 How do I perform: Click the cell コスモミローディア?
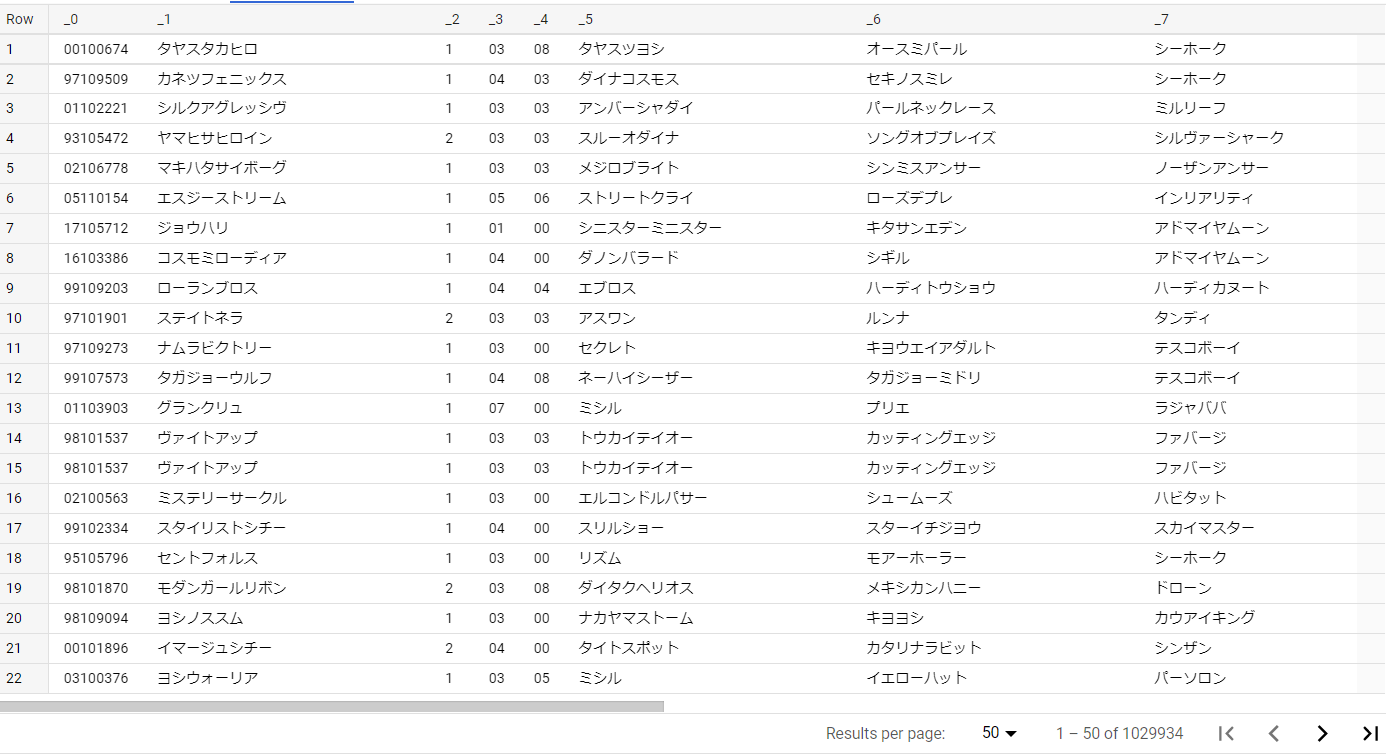coord(222,258)
